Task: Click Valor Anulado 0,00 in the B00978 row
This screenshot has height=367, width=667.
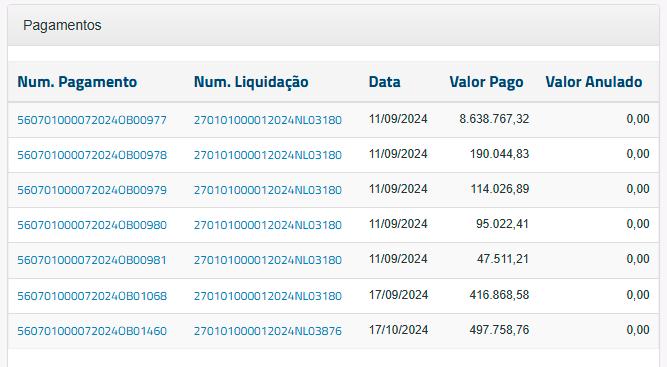Action: [638, 154]
